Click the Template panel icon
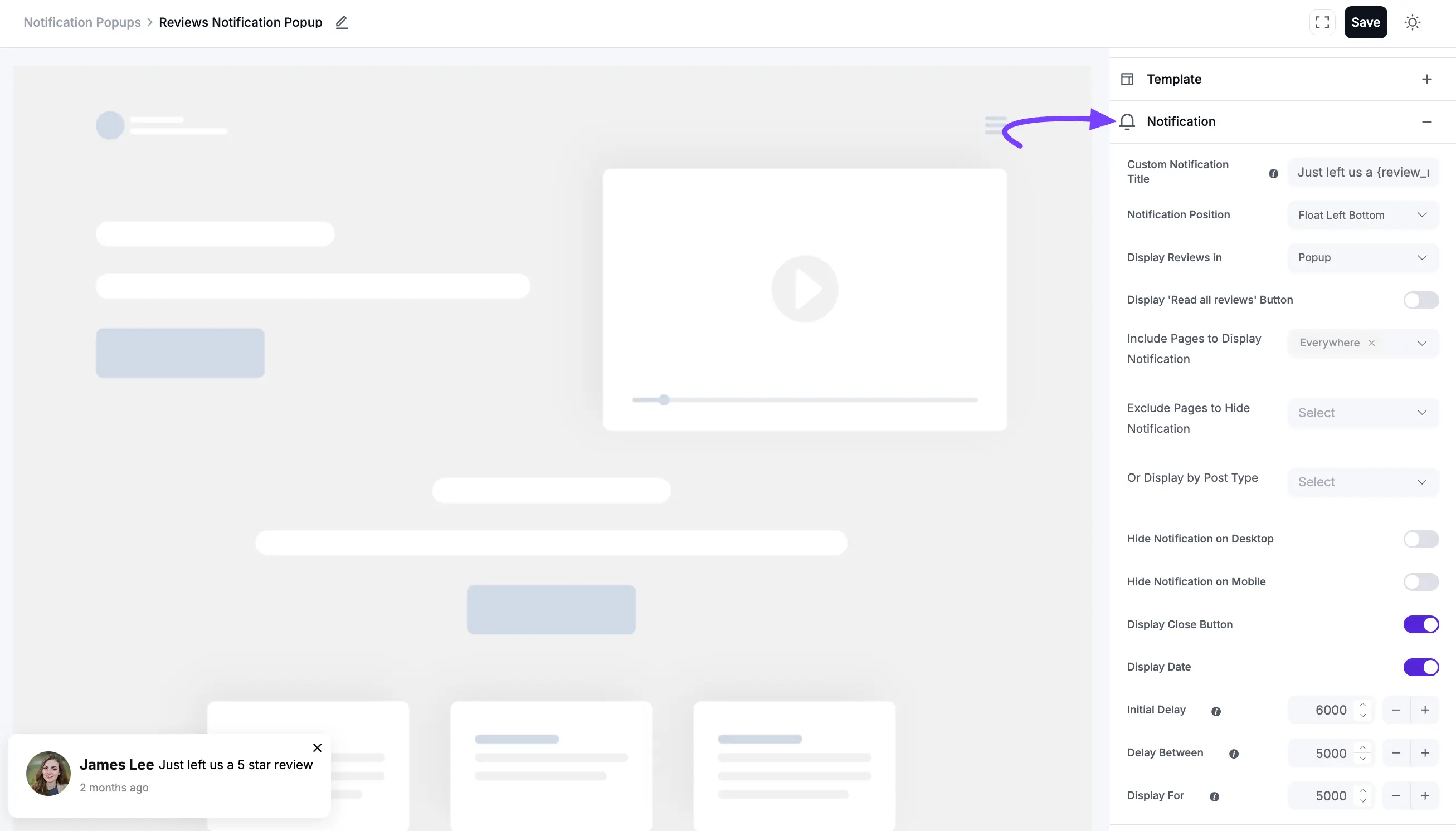This screenshot has width=1456, height=831. (1128, 79)
